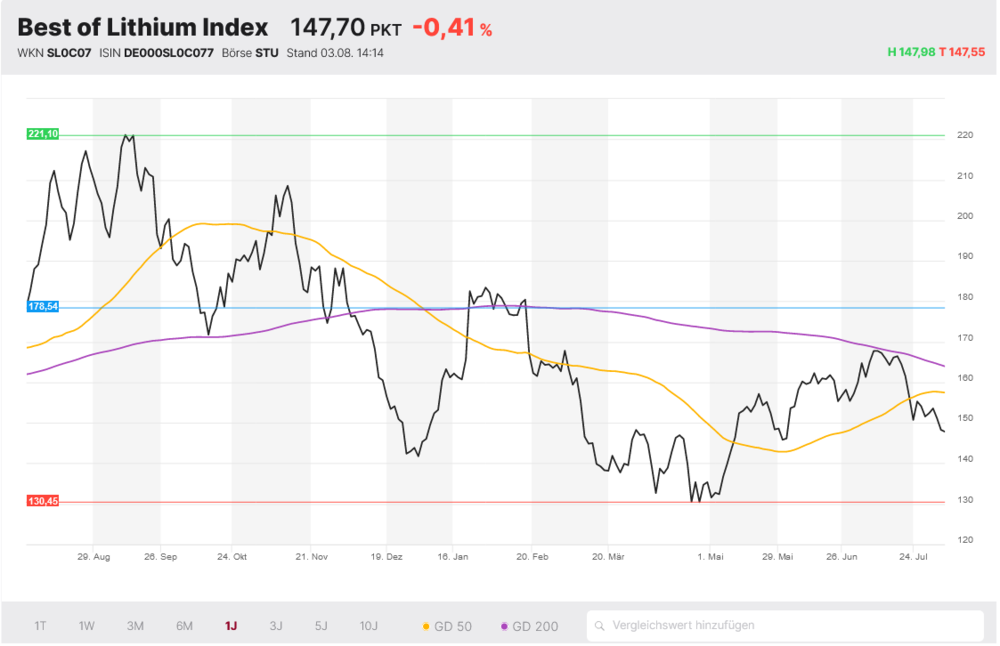Switch chart to 3M range
Viewport: 1000px width, 646px height.
coord(135,626)
